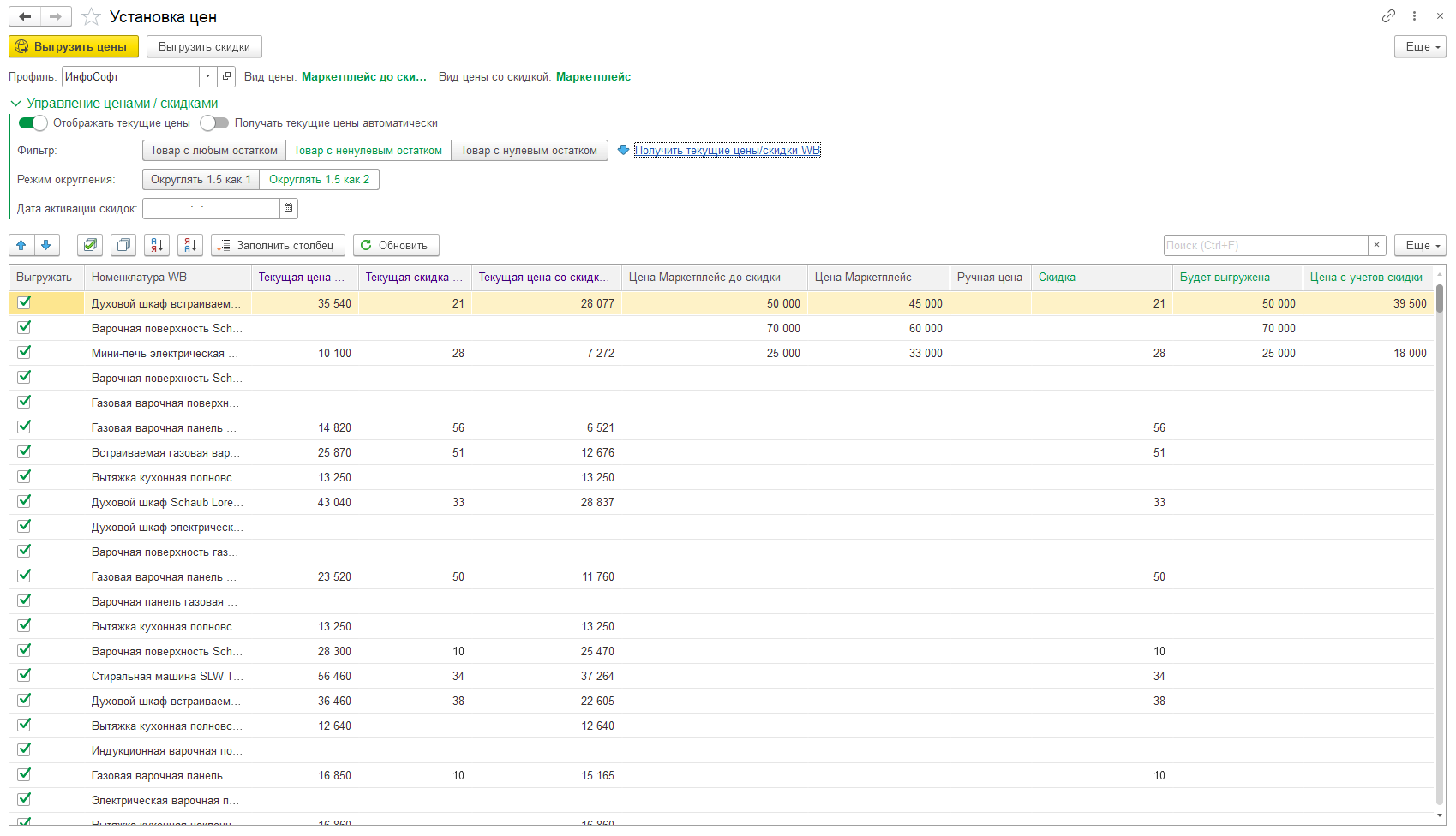Click 'Обновить' refresh button

[396, 245]
